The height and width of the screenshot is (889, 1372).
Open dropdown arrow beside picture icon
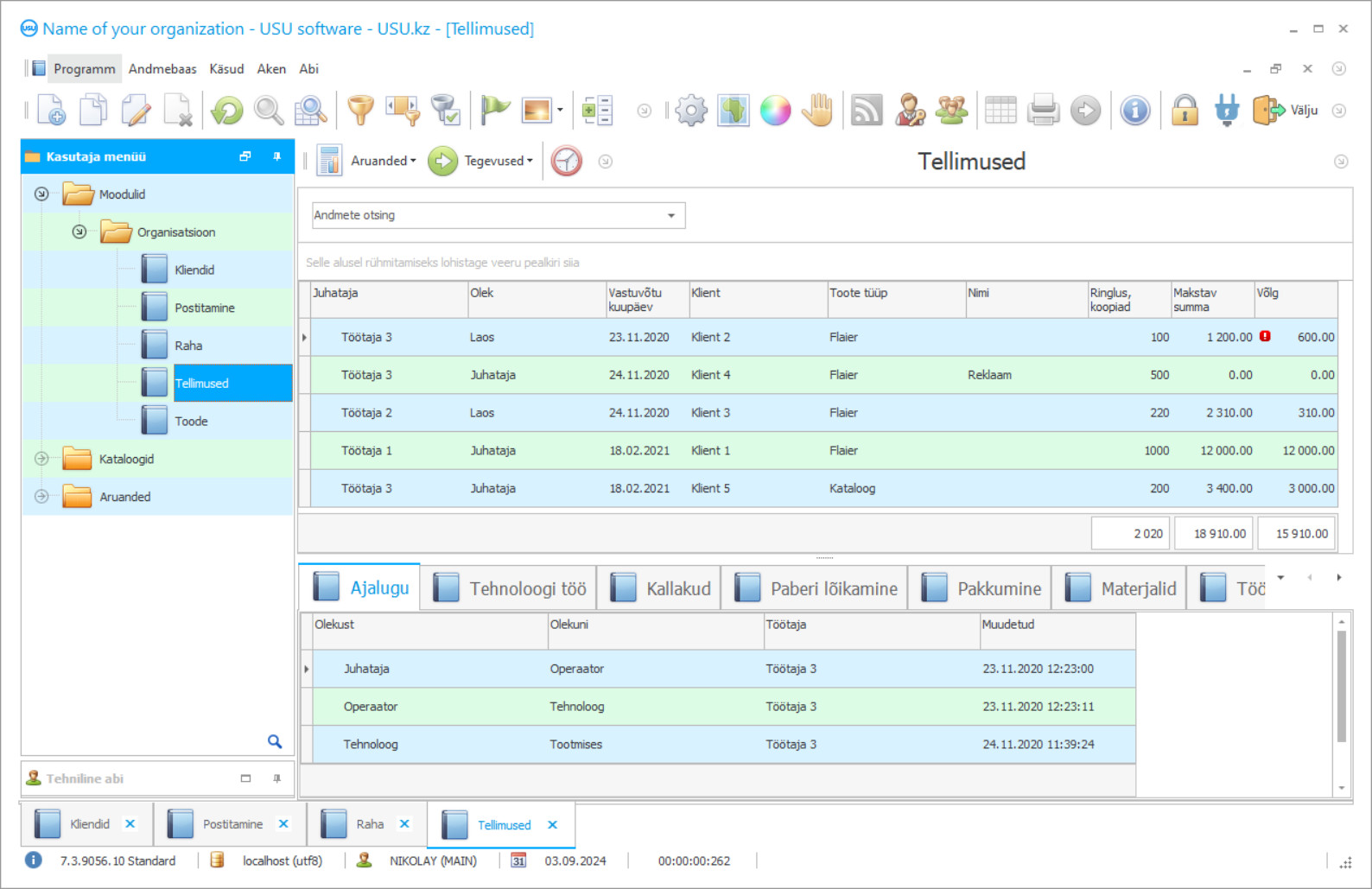click(560, 111)
